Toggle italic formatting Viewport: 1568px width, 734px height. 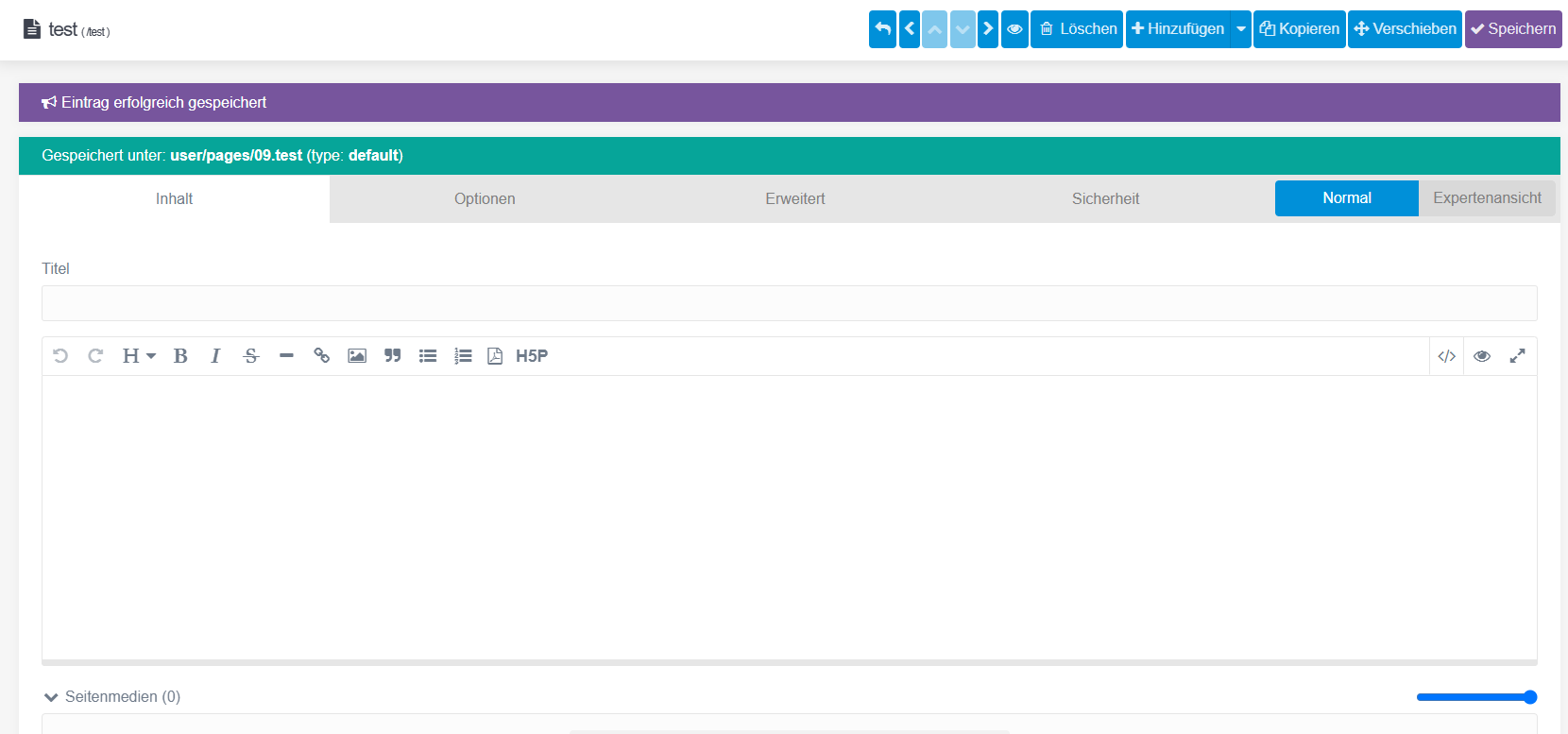pyautogui.click(x=215, y=356)
